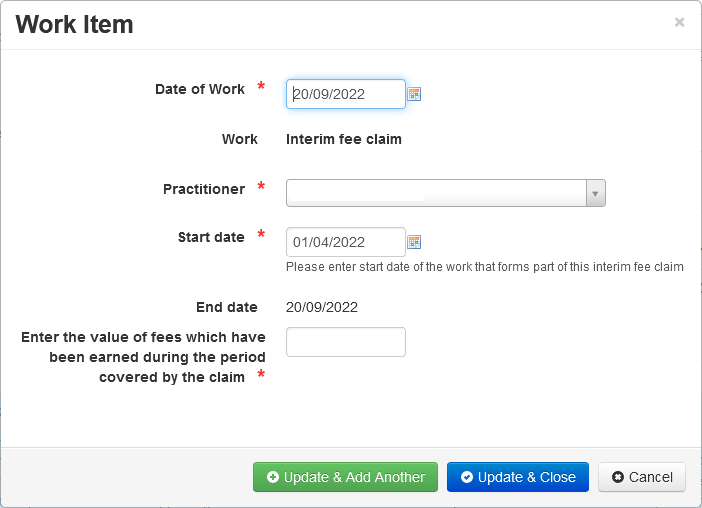Click the Start date label text
702x508 pixels.
[211, 237]
